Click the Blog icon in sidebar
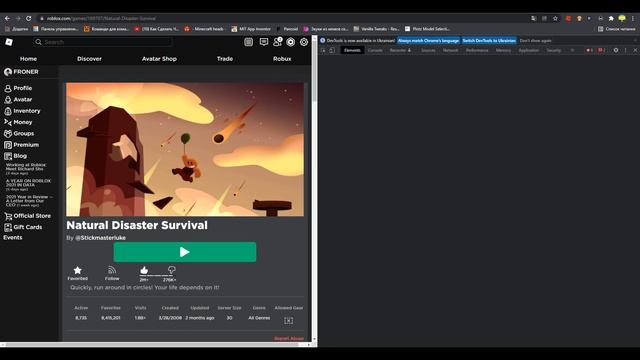This screenshot has width=640, height=360. point(8,156)
